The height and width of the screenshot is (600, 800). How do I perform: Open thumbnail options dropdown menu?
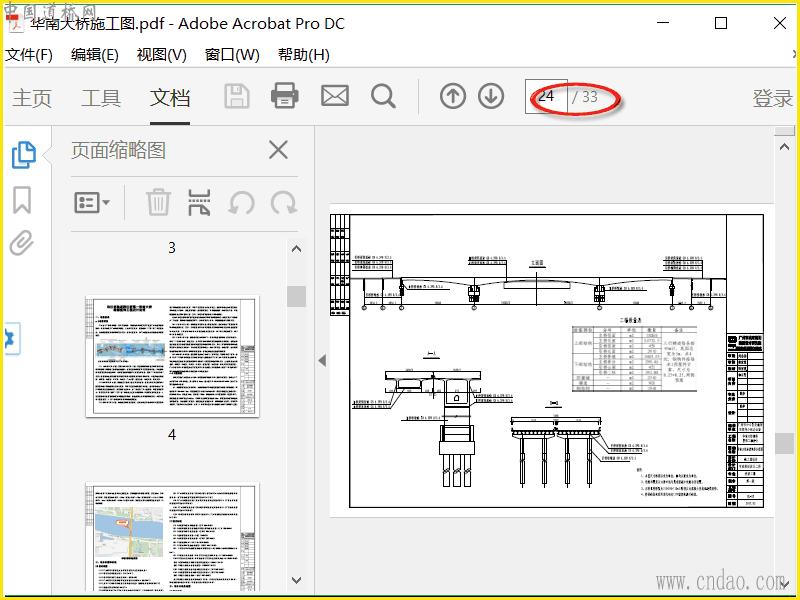[x=92, y=203]
